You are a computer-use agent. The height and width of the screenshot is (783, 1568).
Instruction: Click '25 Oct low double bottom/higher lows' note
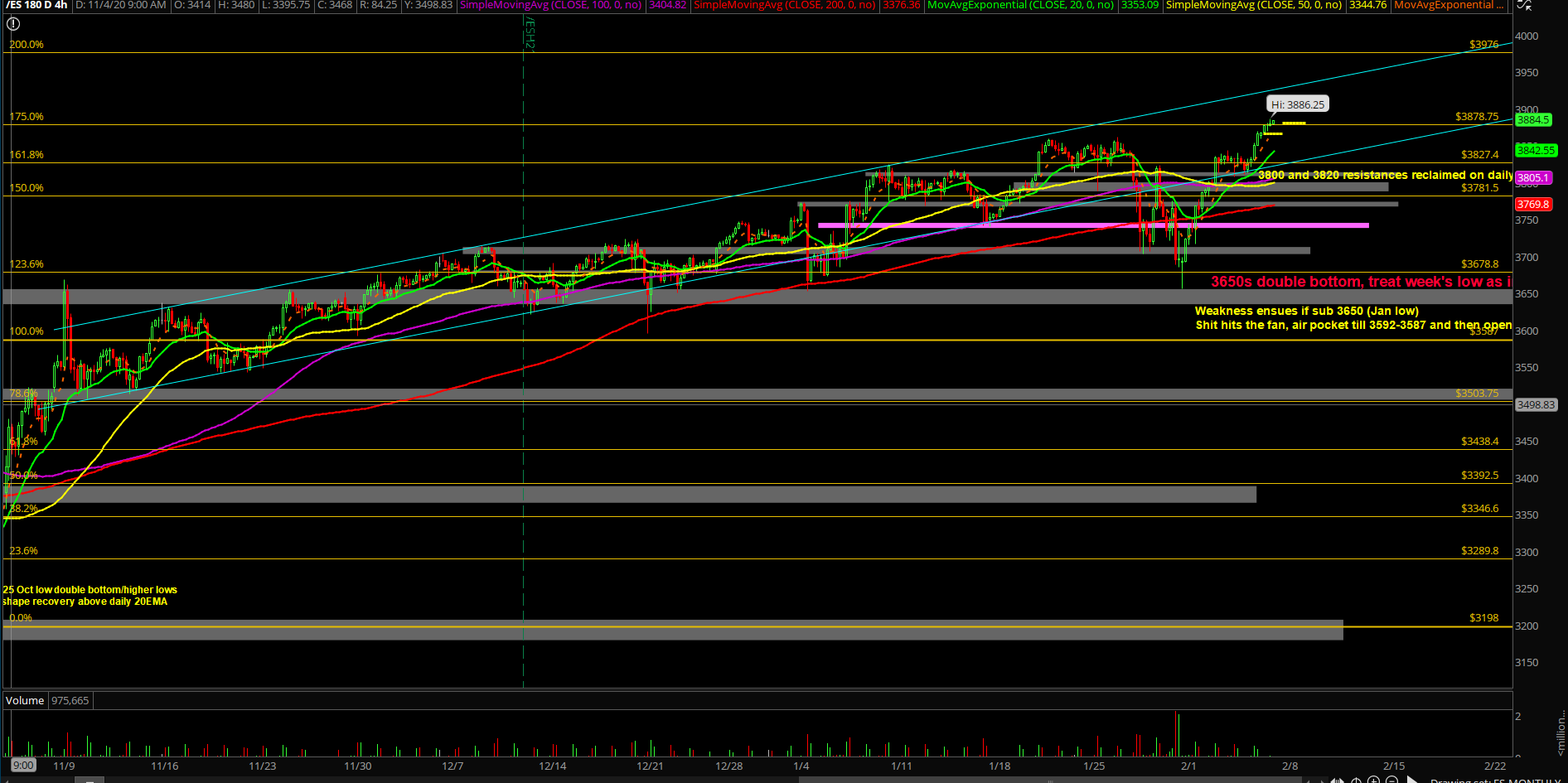pos(90,590)
